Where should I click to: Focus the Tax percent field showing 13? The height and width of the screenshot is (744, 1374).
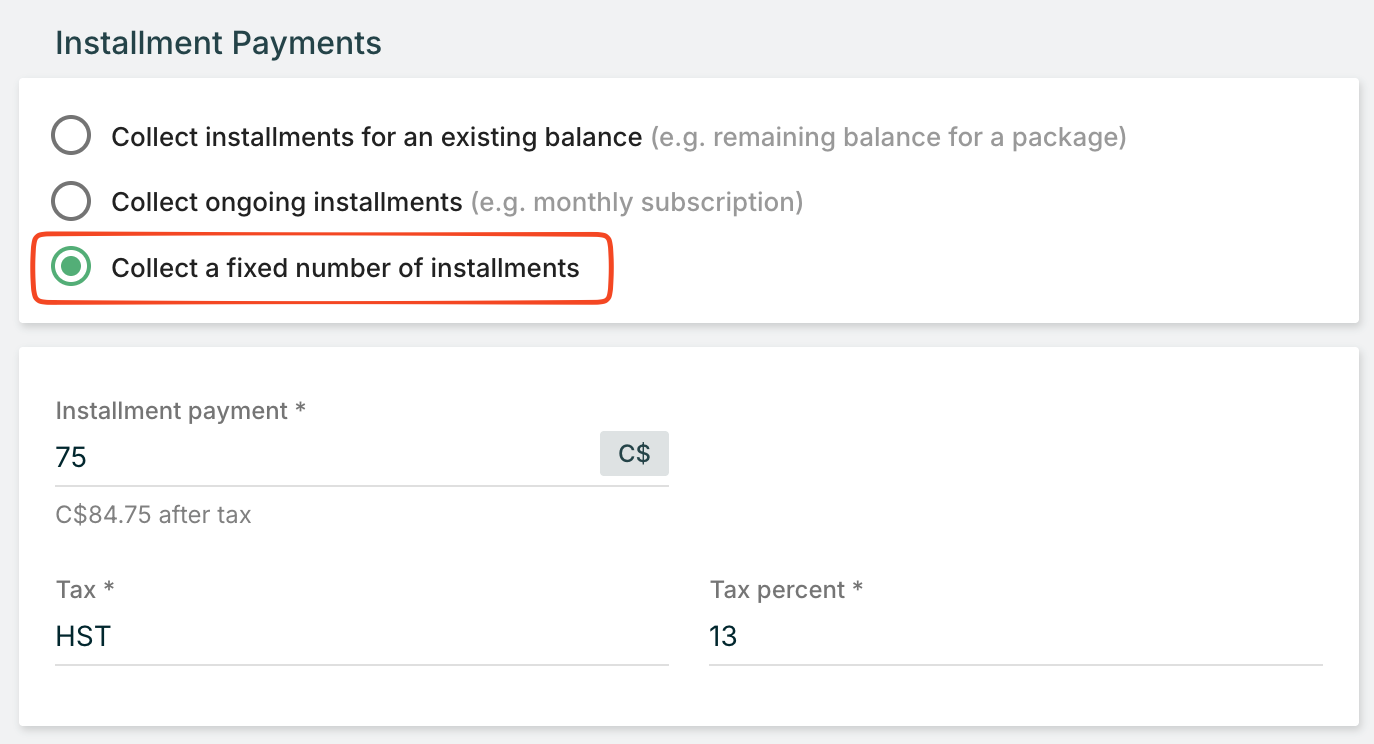1014,636
